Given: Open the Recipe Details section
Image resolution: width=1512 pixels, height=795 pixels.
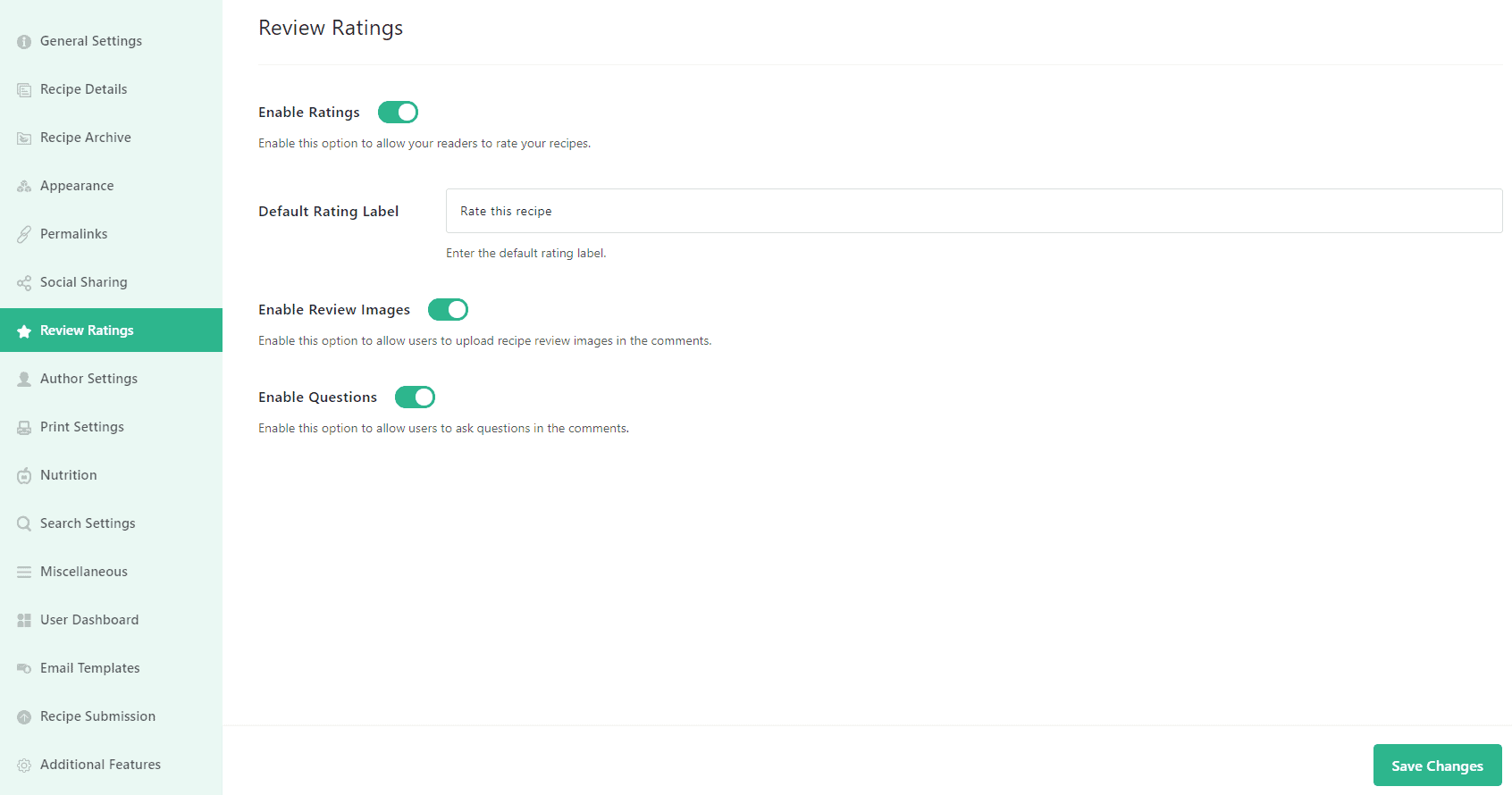Looking at the screenshot, I should (x=111, y=89).
